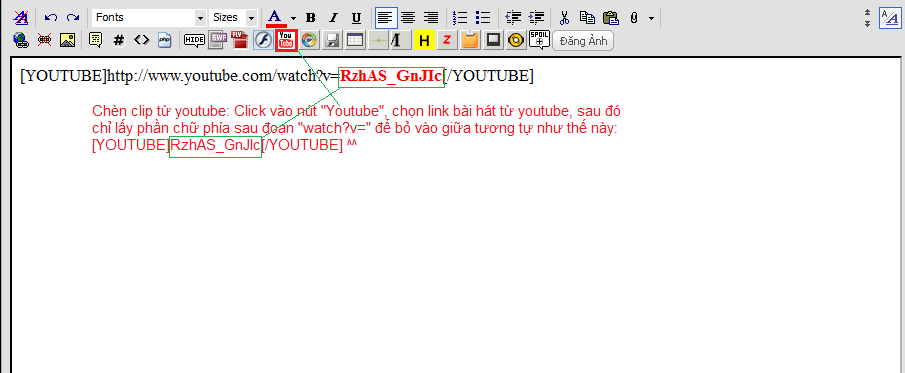
Task: Copy the selected text
Action: point(588,18)
